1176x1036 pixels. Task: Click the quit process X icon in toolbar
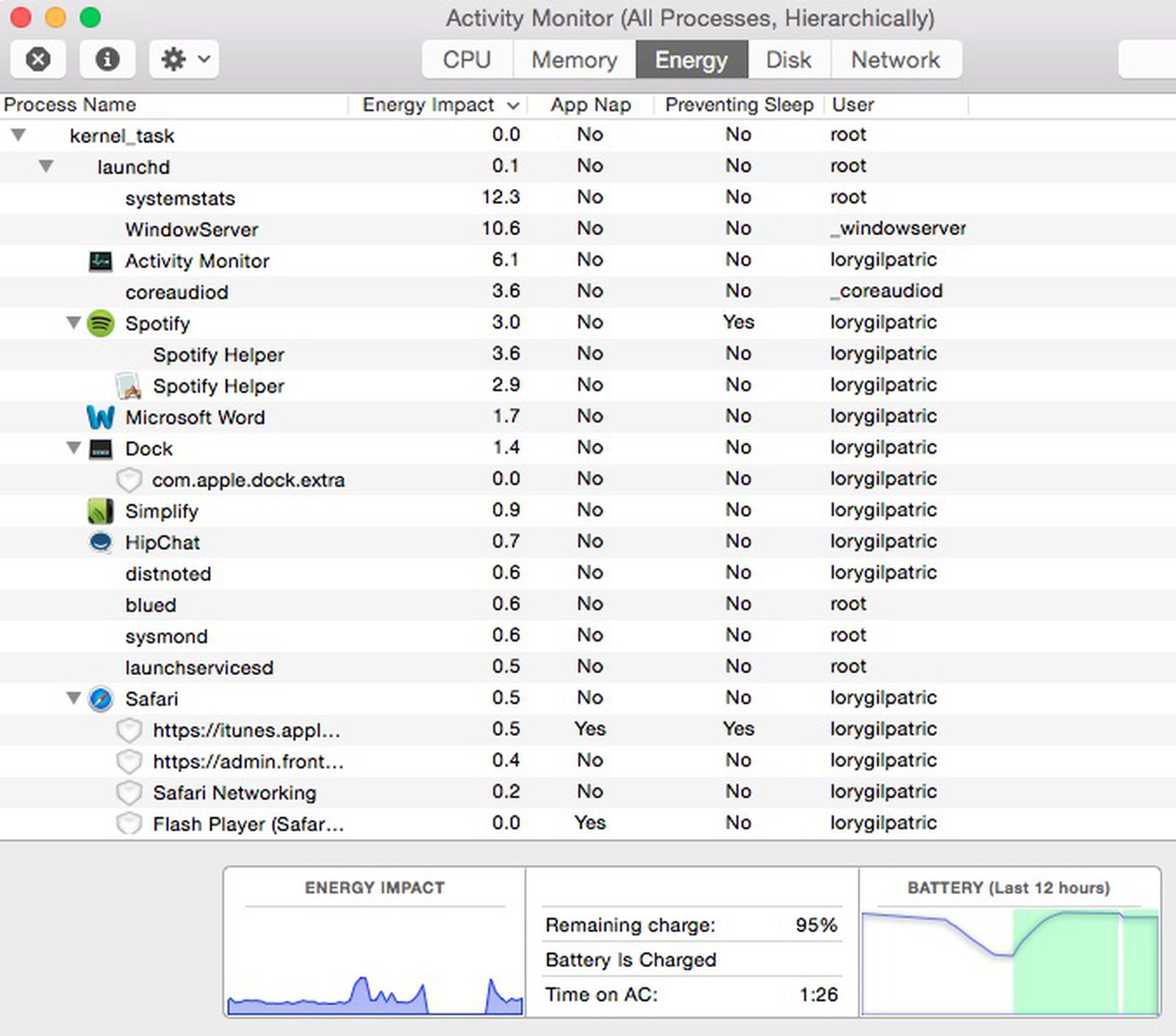[37, 60]
